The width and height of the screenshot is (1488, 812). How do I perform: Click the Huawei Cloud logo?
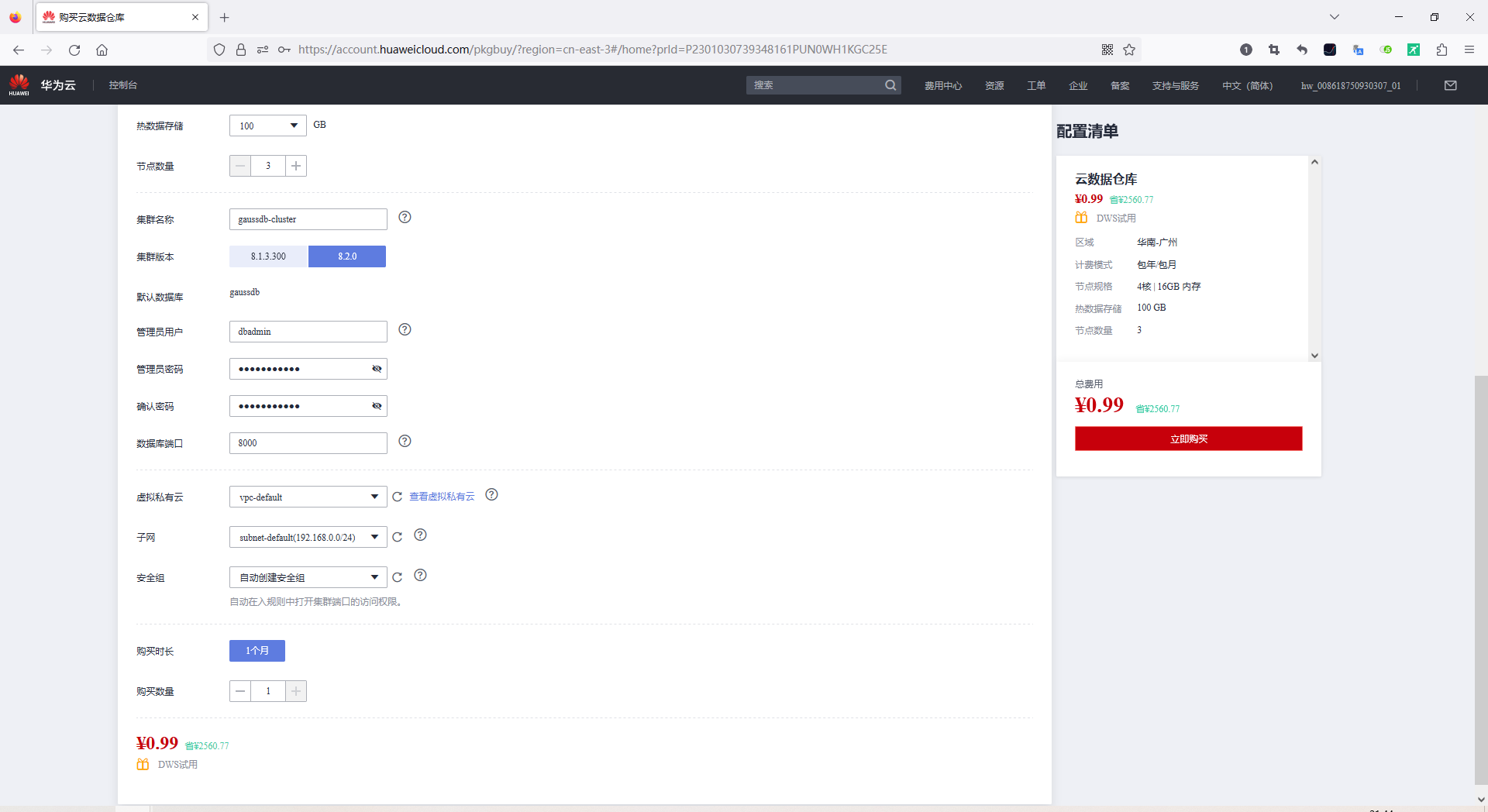click(43, 85)
